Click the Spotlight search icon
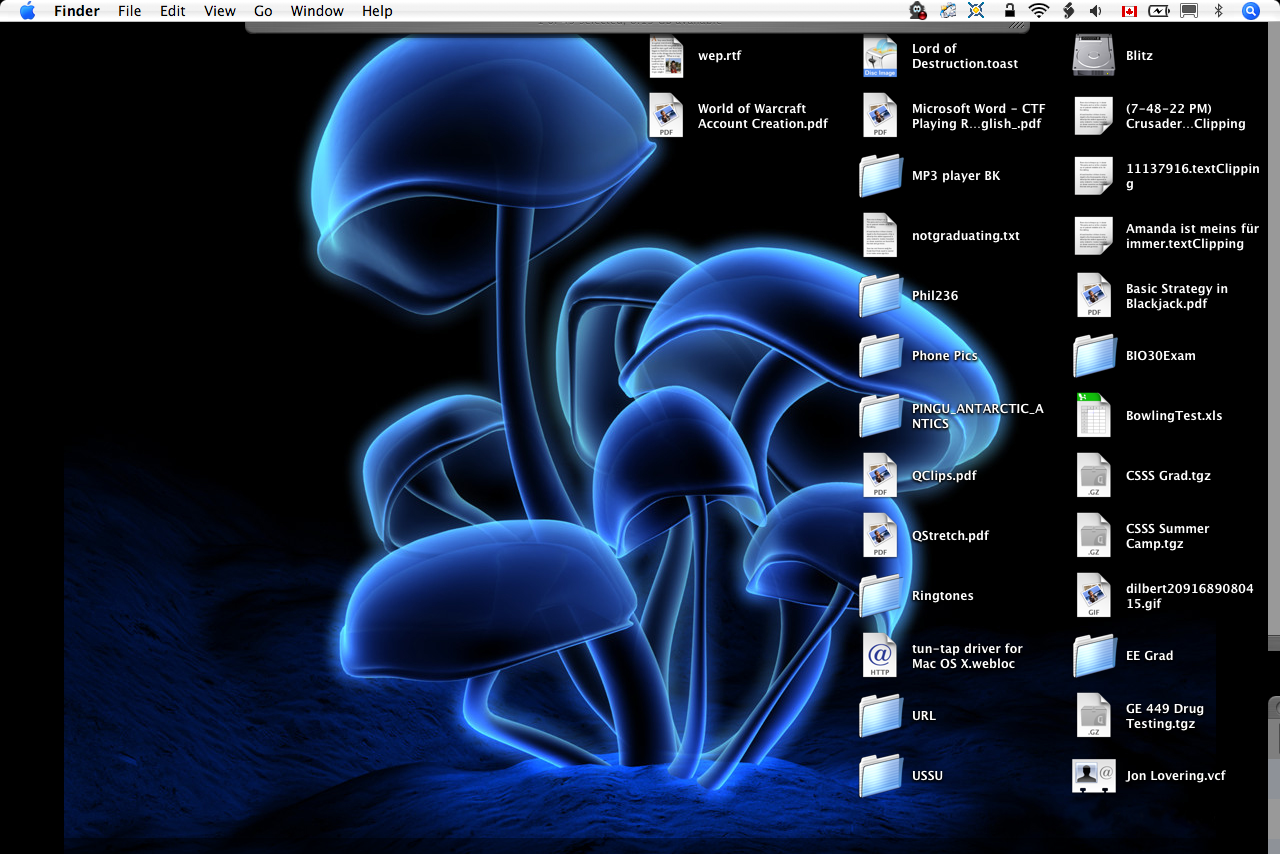This screenshot has width=1280, height=854. pos(1251,11)
